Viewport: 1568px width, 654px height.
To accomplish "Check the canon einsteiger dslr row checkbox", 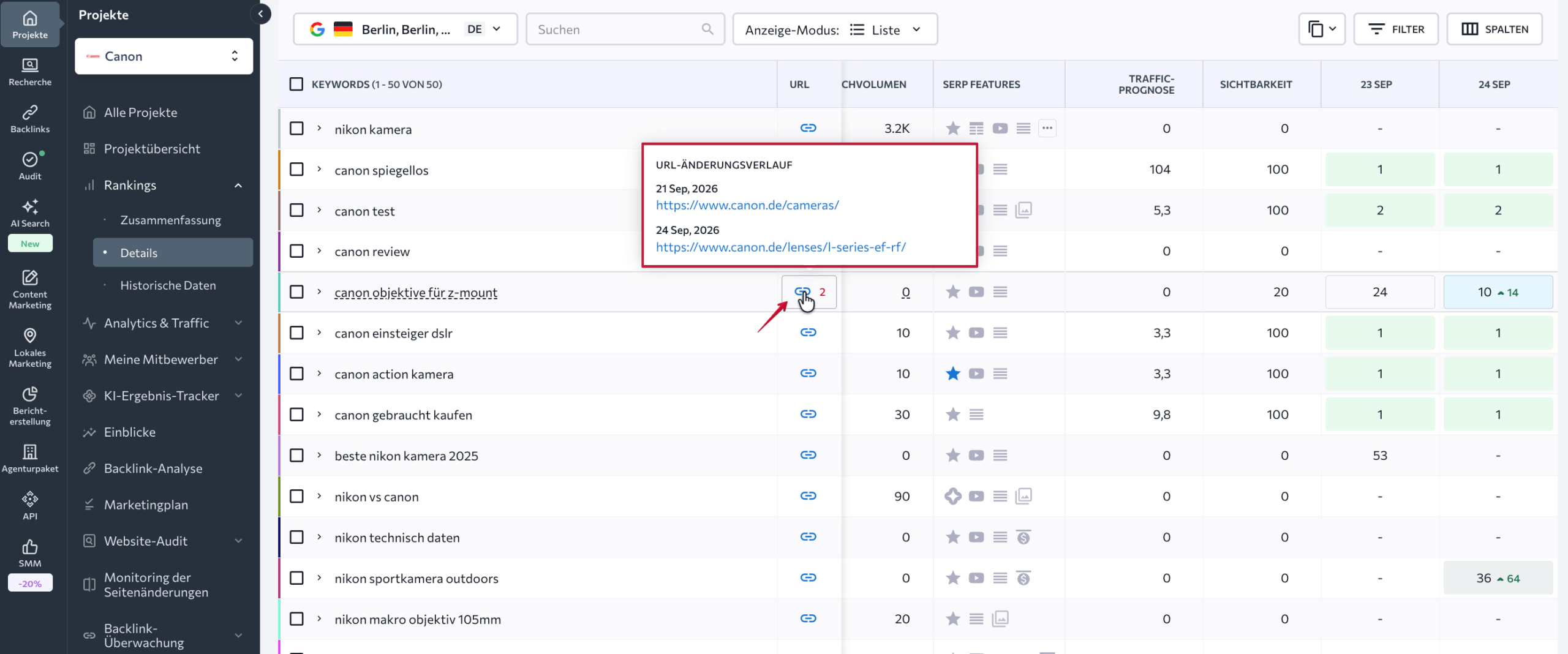I will tap(296, 333).
